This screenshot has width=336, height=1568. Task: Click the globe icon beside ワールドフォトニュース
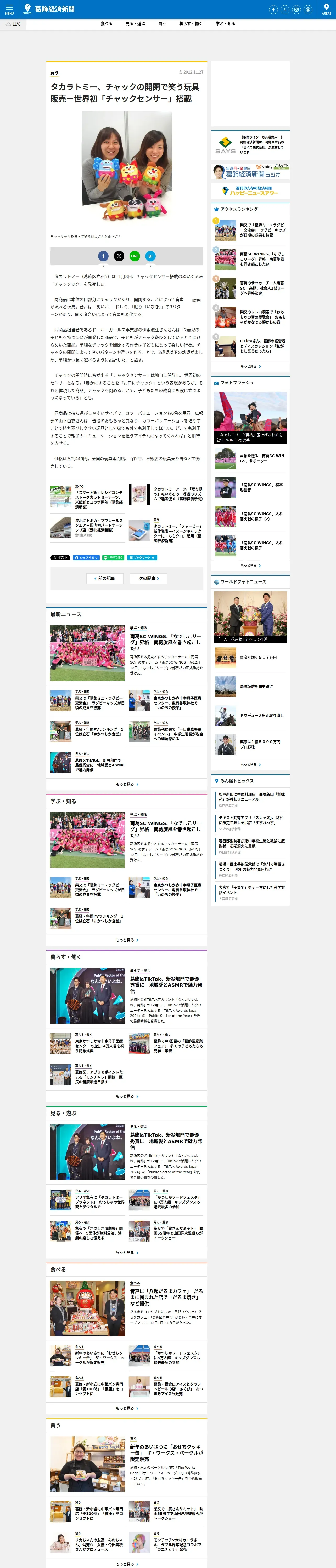pos(216,582)
